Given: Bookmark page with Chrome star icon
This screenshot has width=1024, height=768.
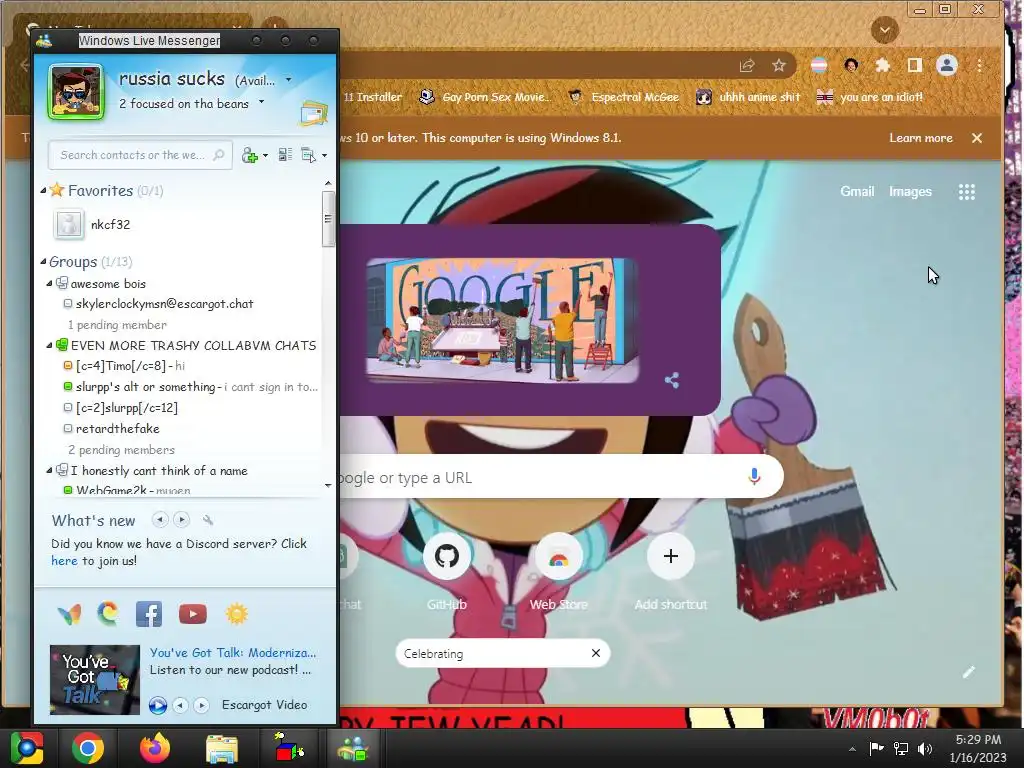Looking at the screenshot, I should pyautogui.click(x=778, y=65).
